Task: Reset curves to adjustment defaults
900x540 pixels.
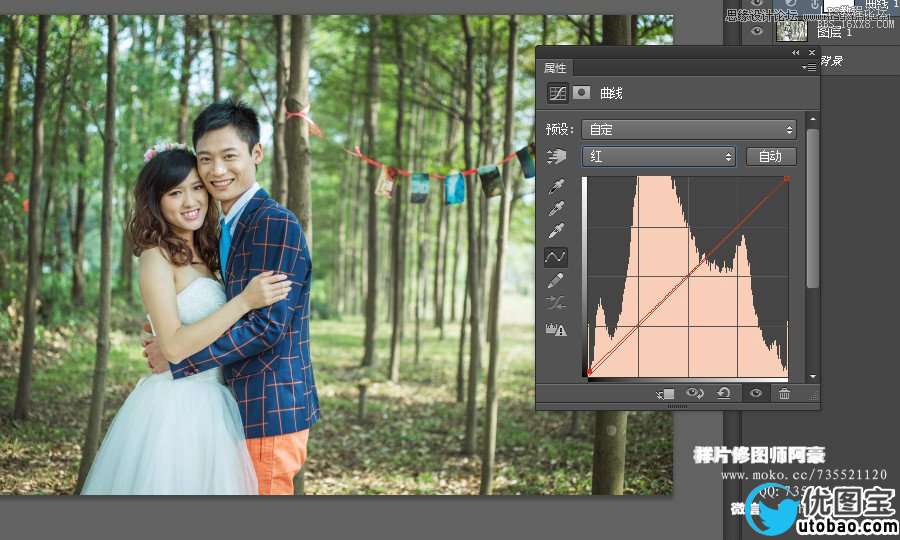Action: tap(724, 393)
